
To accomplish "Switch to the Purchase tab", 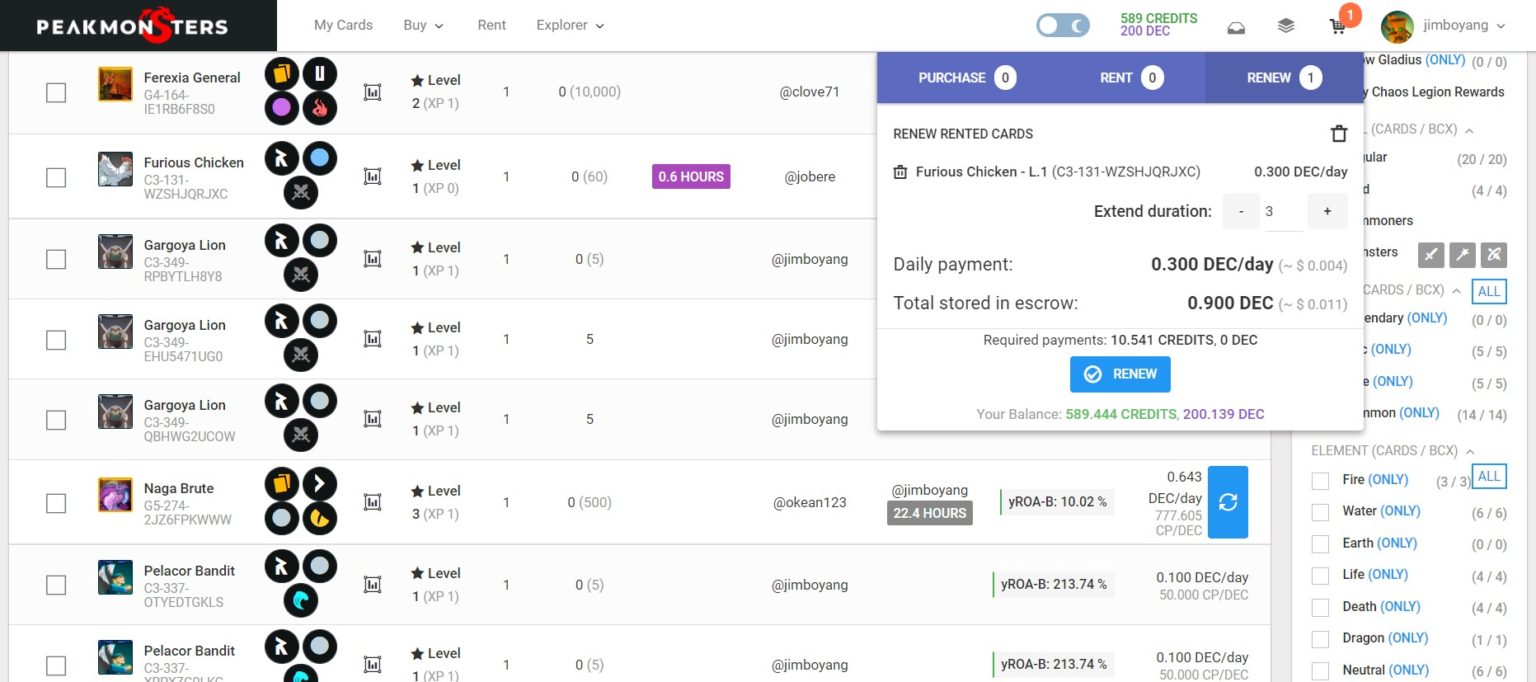I will pos(966,78).
